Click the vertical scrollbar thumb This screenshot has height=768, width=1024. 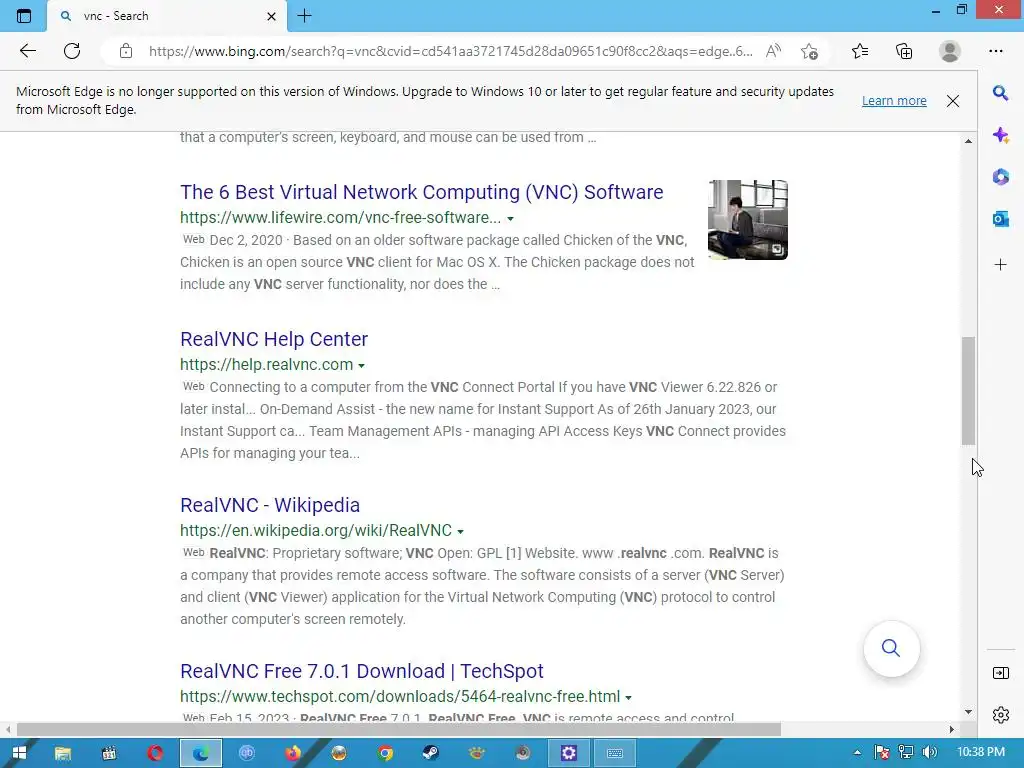968,391
